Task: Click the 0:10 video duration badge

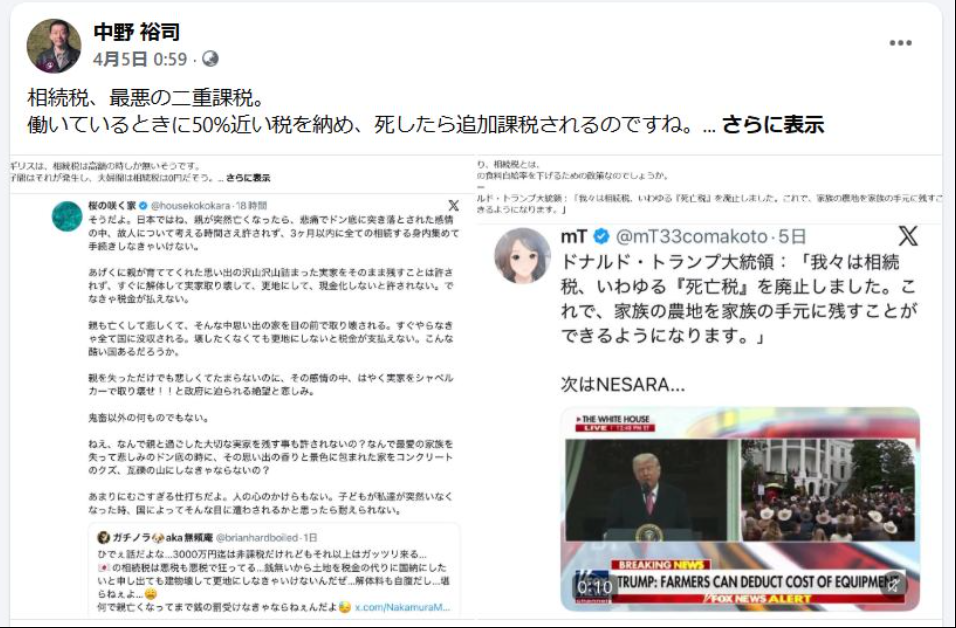Action: (594, 587)
